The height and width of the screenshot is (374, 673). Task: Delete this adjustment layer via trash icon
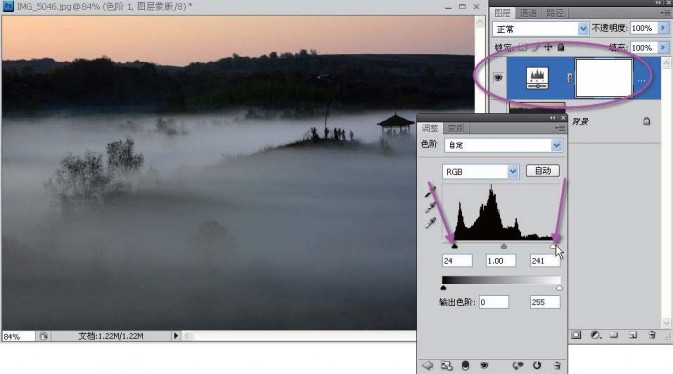click(x=557, y=365)
